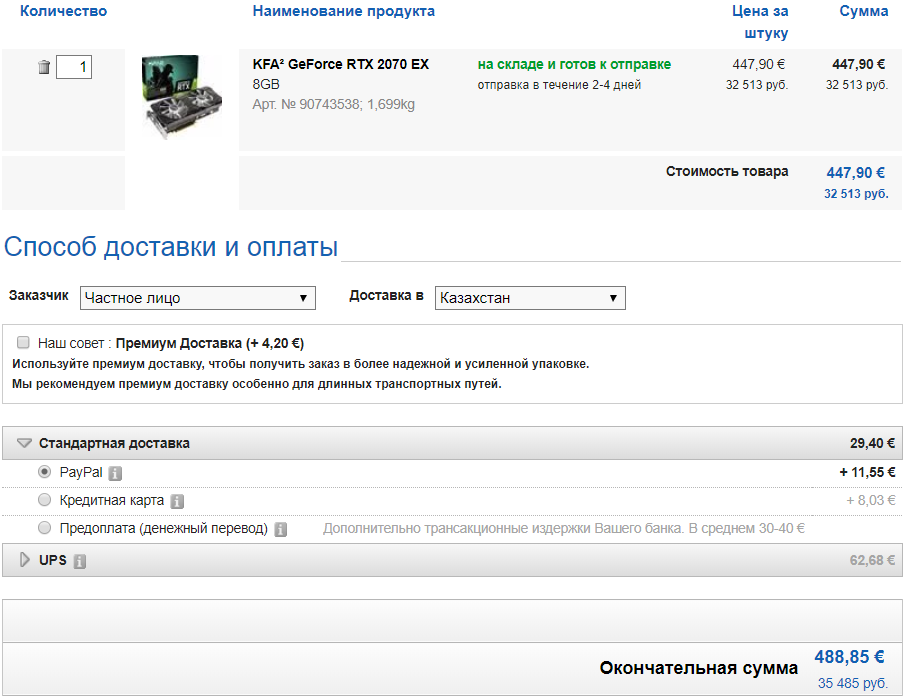This screenshot has width=904, height=697.
Task: Click the quantity input field
Action: [74, 67]
